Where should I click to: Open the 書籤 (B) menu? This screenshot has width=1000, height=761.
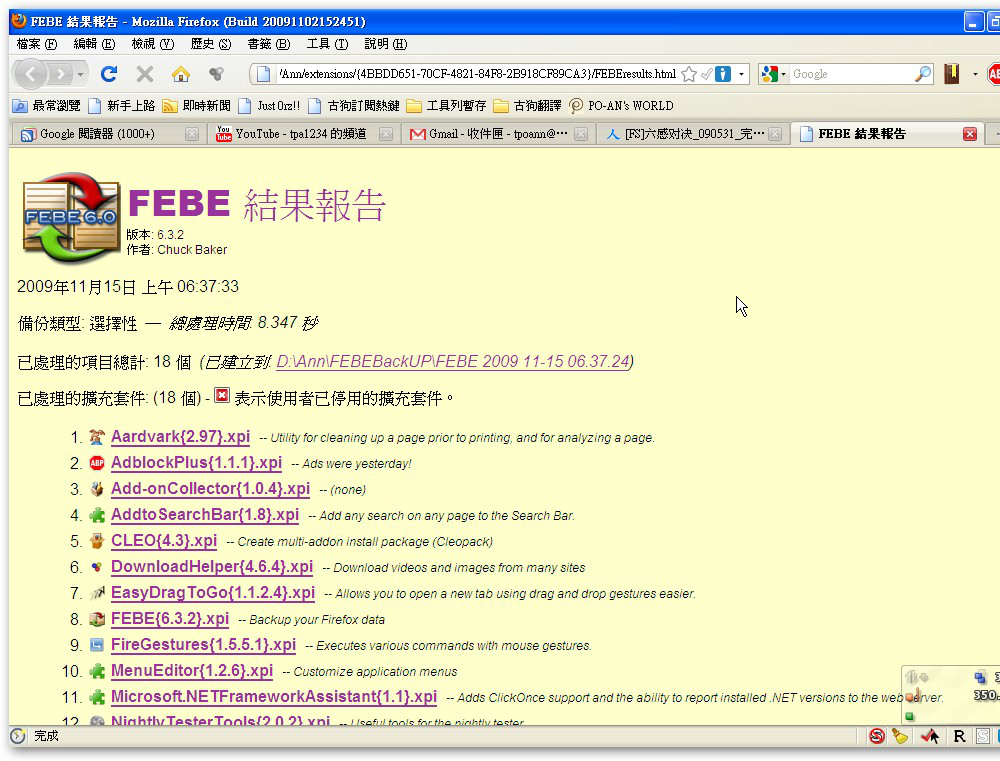268,44
